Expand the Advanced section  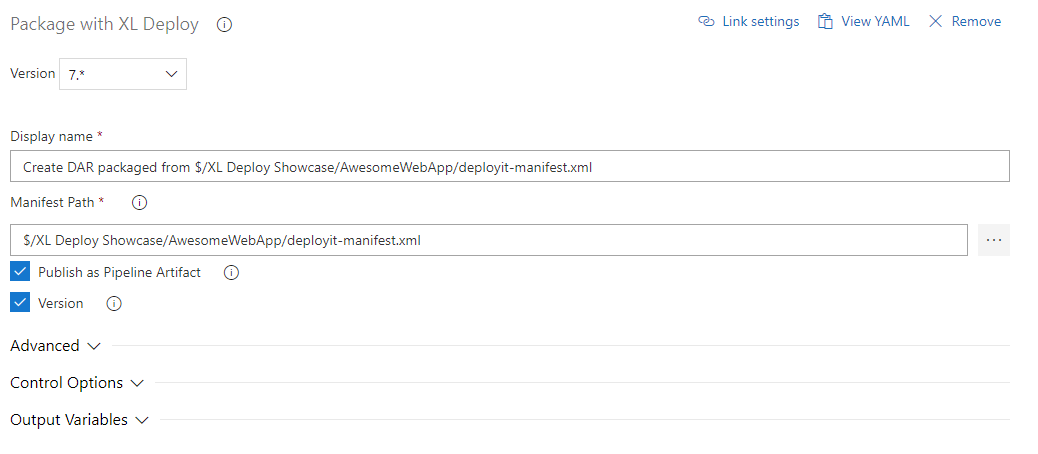pyautogui.click(x=56, y=345)
